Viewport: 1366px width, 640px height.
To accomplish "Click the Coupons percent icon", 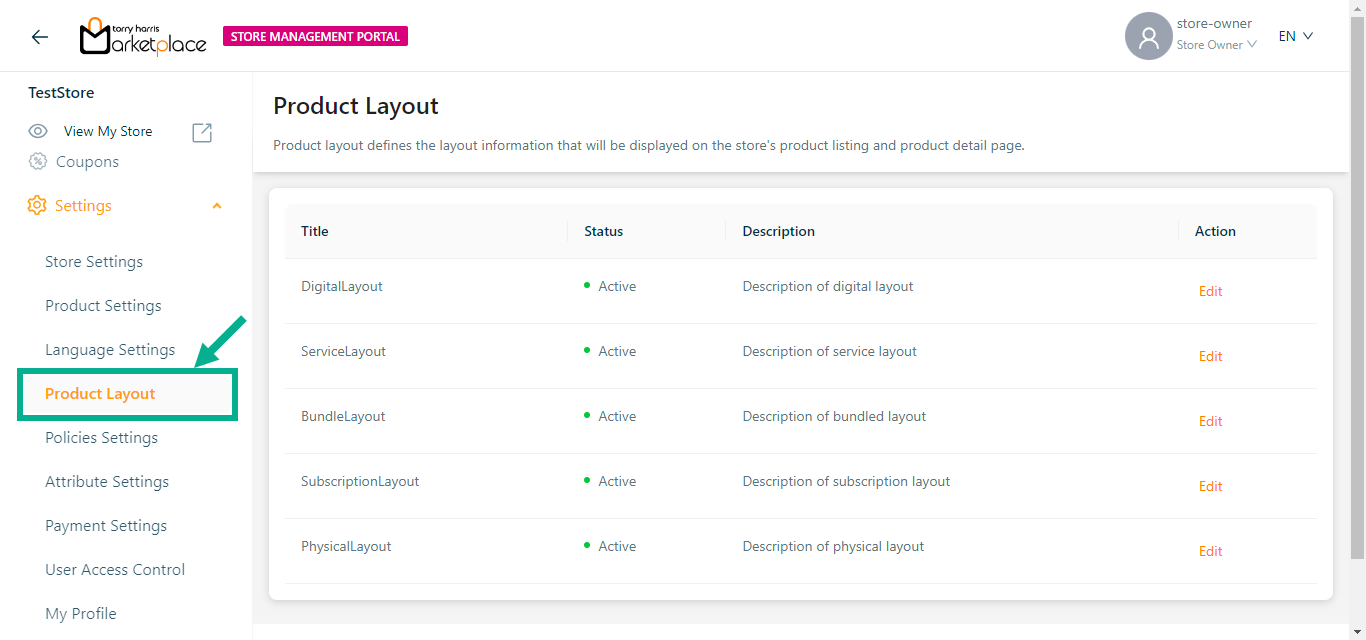I will point(38,162).
